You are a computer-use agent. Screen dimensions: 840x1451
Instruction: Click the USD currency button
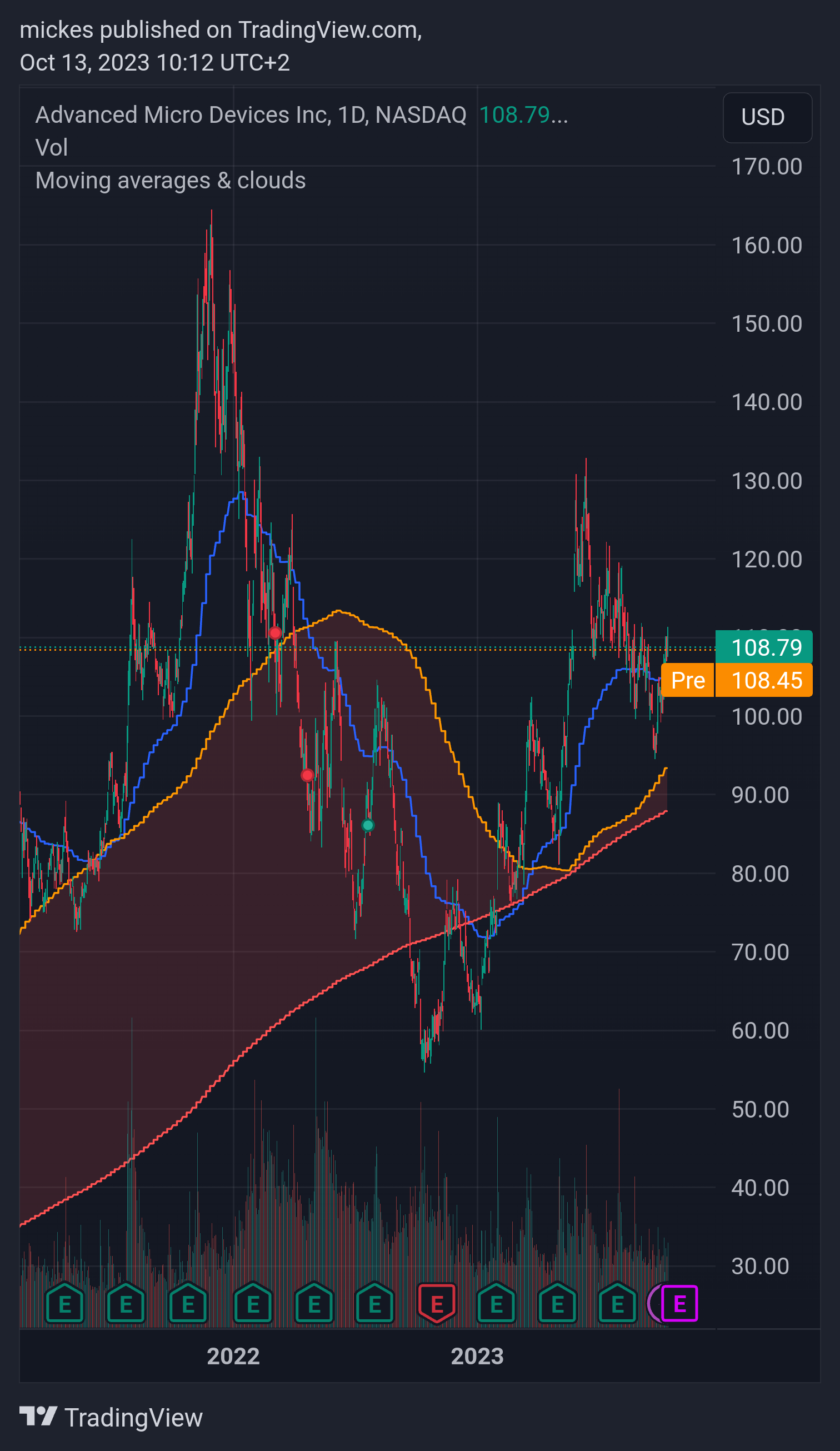[767, 117]
